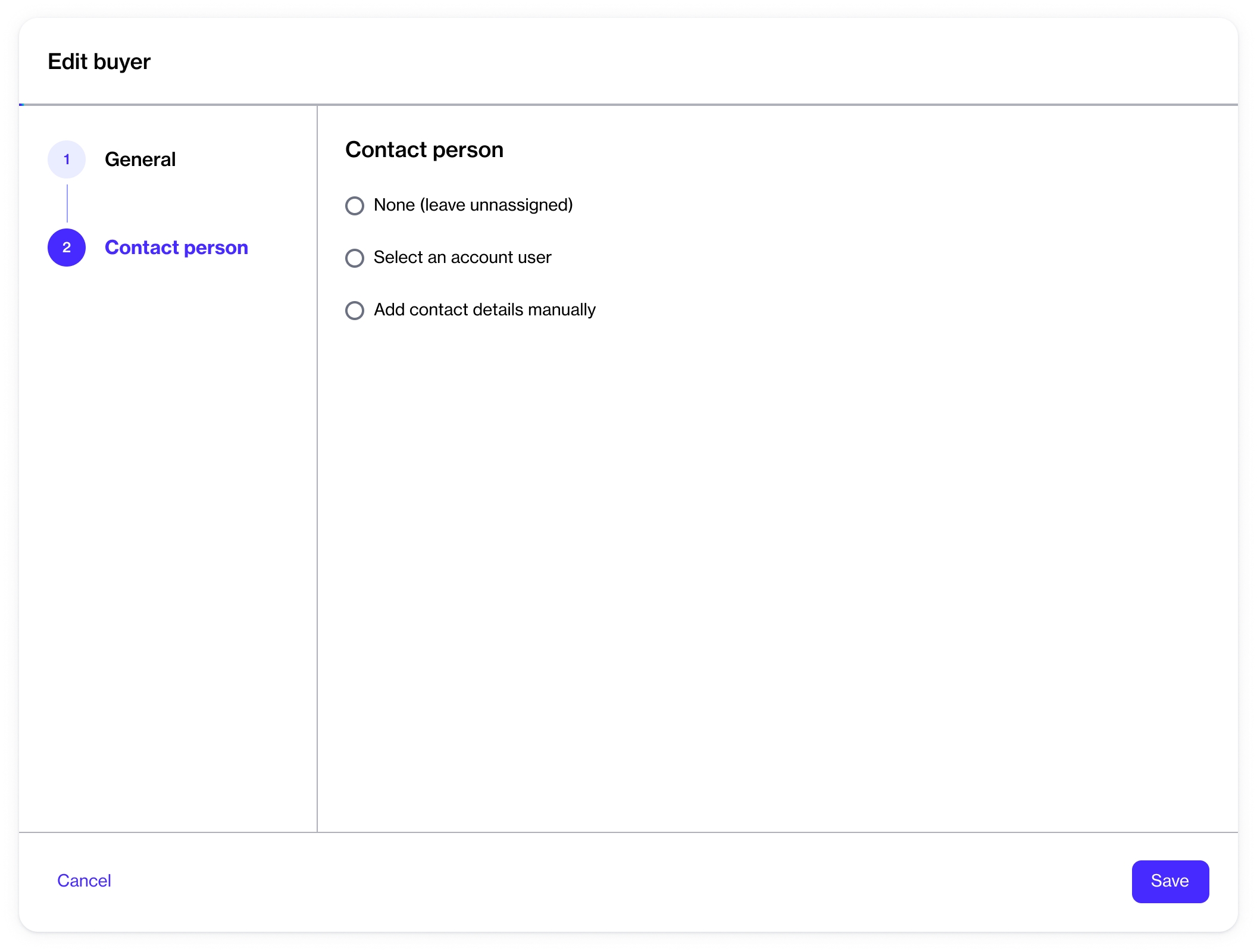Click the step 2 number circle

point(67,248)
